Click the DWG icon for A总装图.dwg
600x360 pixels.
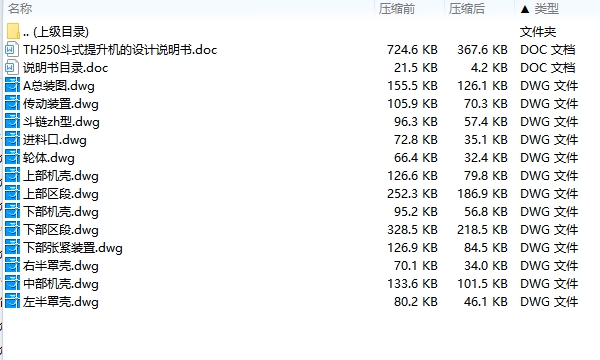coord(12,85)
